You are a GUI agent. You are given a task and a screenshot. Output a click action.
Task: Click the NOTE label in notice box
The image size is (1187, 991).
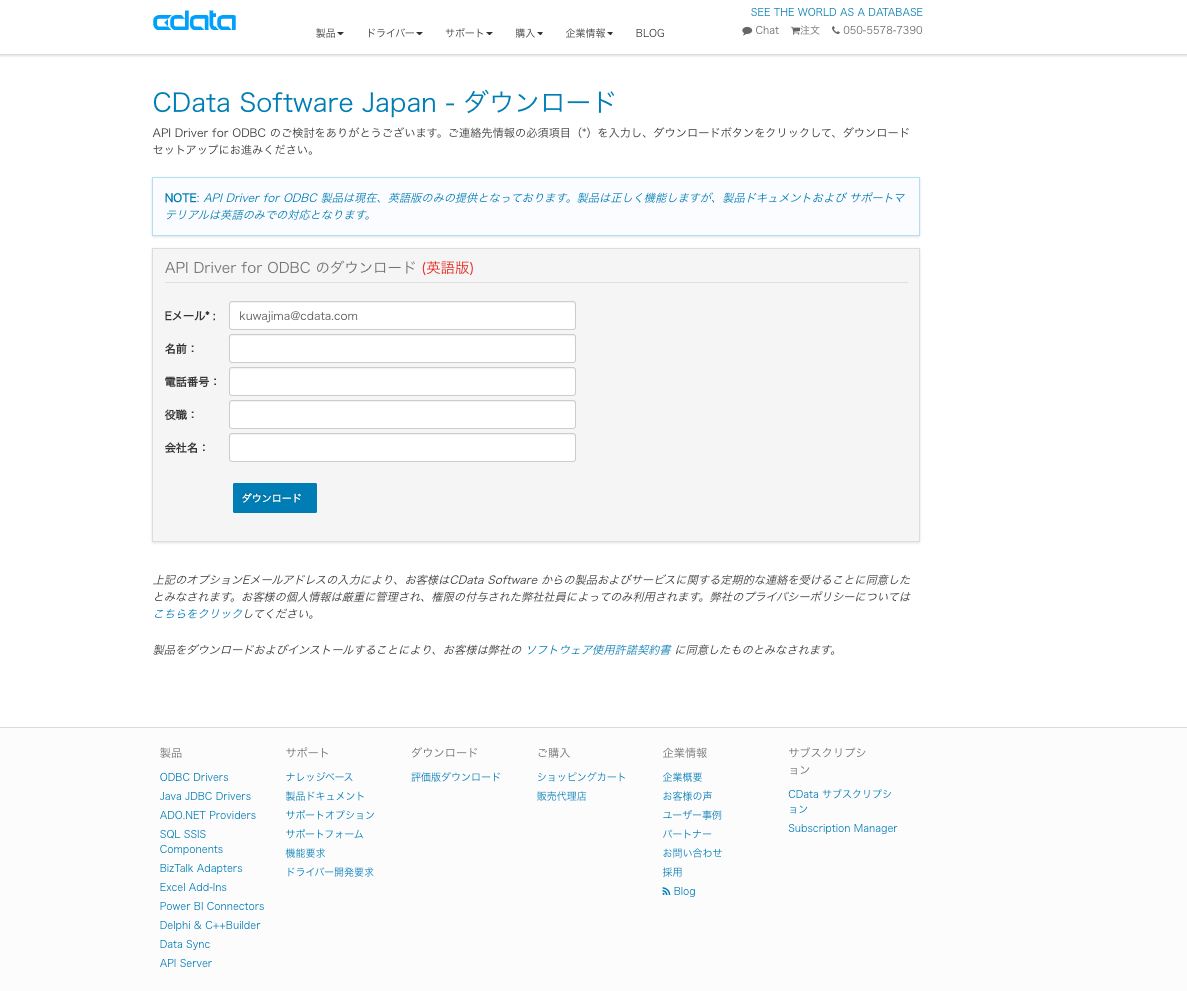pos(182,198)
